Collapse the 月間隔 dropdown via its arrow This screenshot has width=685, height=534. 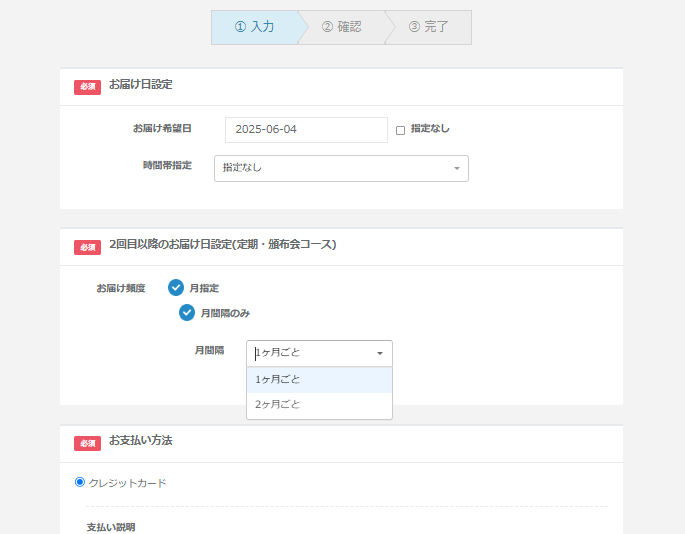(380, 353)
